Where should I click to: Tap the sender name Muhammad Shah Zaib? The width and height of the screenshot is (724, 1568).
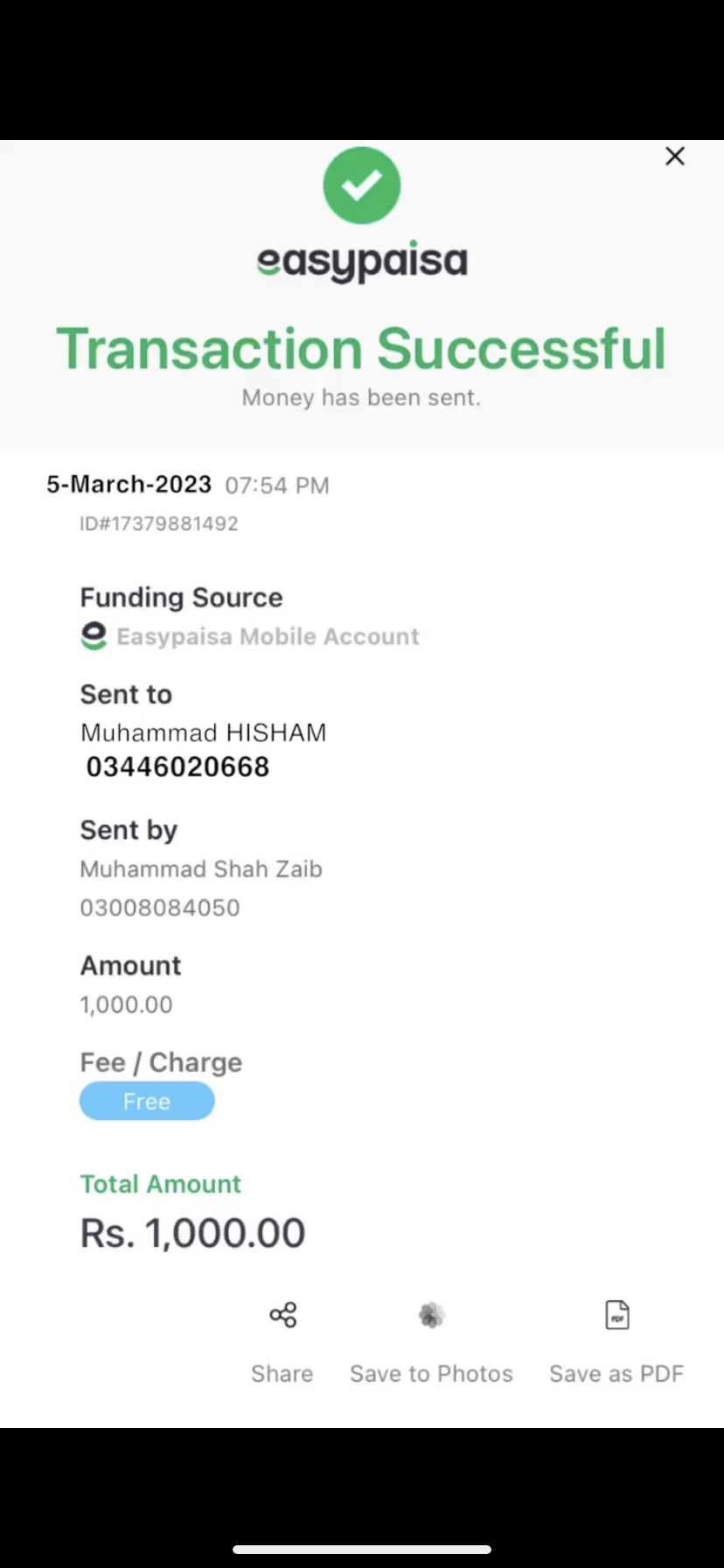pyautogui.click(x=201, y=869)
